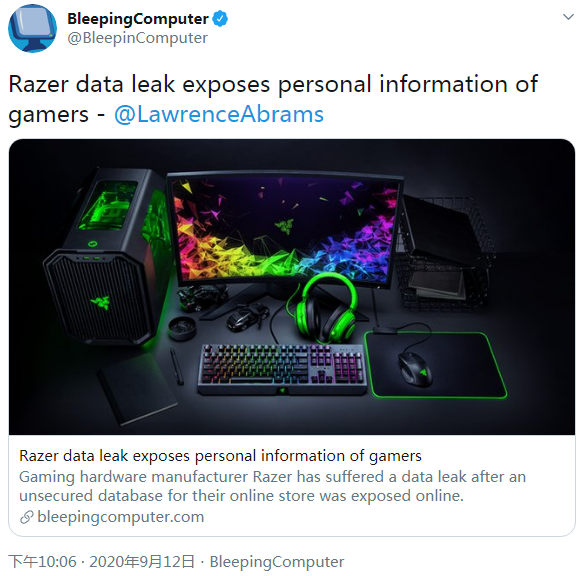
Task: Click the BleepingComputer profile avatar
Action: (32, 28)
